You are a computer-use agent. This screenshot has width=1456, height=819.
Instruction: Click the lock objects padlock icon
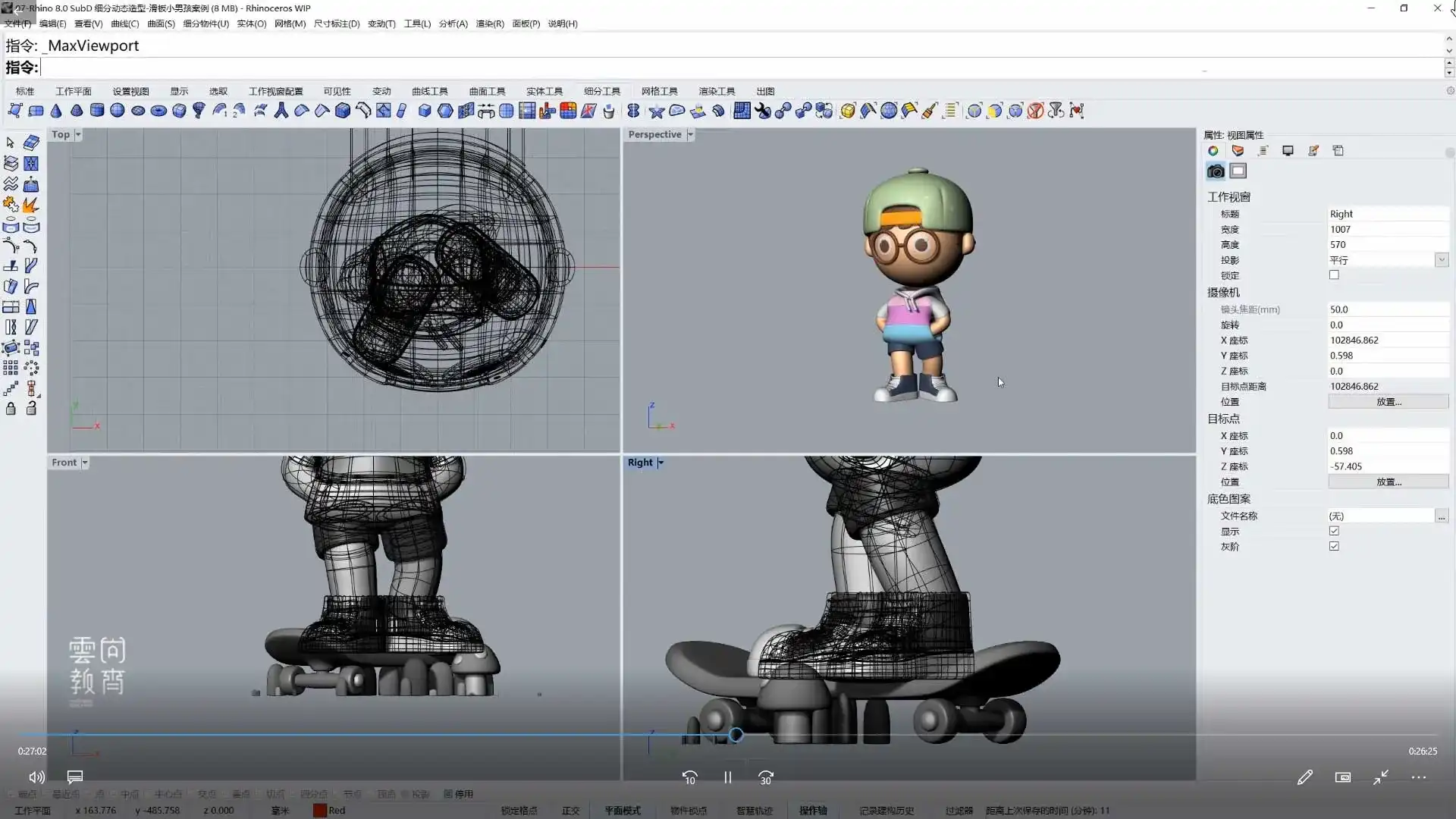[11, 409]
